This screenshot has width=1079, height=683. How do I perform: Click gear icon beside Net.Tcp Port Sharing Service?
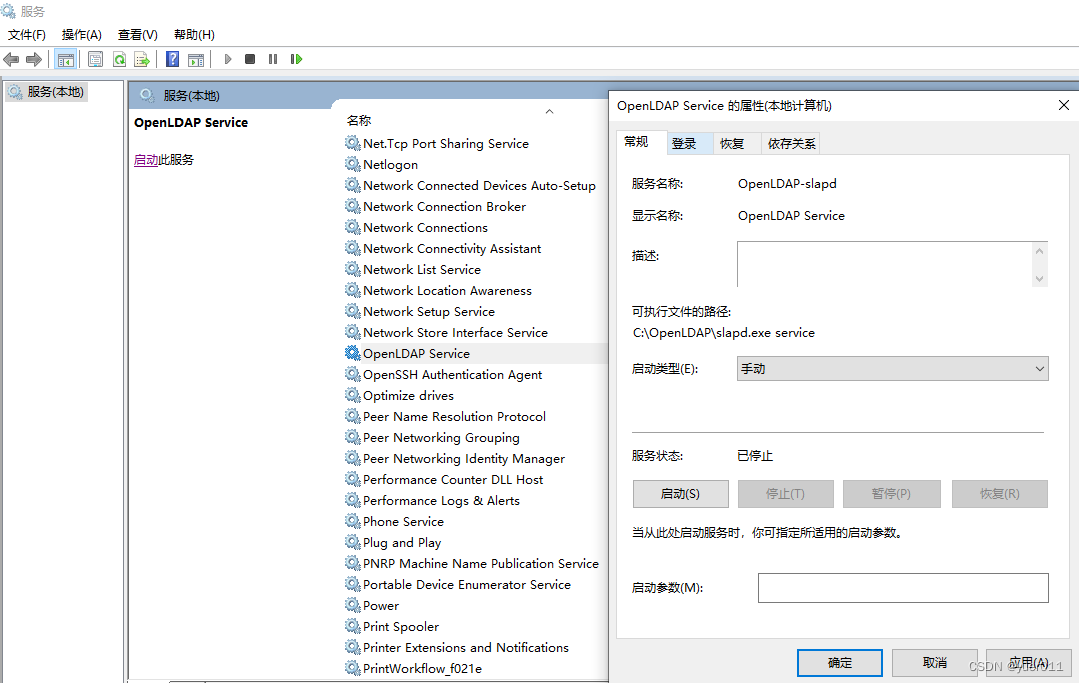coord(352,142)
